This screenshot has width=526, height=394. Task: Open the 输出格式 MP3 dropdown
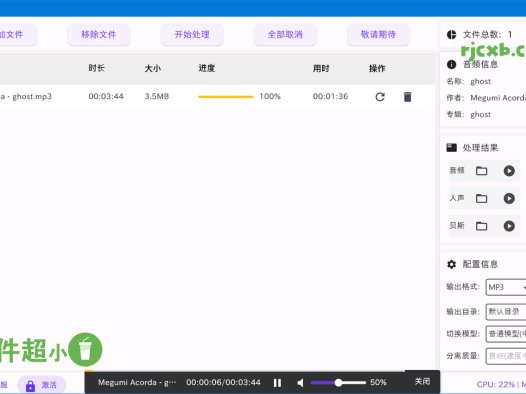pyautogui.click(x=506, y=287)
